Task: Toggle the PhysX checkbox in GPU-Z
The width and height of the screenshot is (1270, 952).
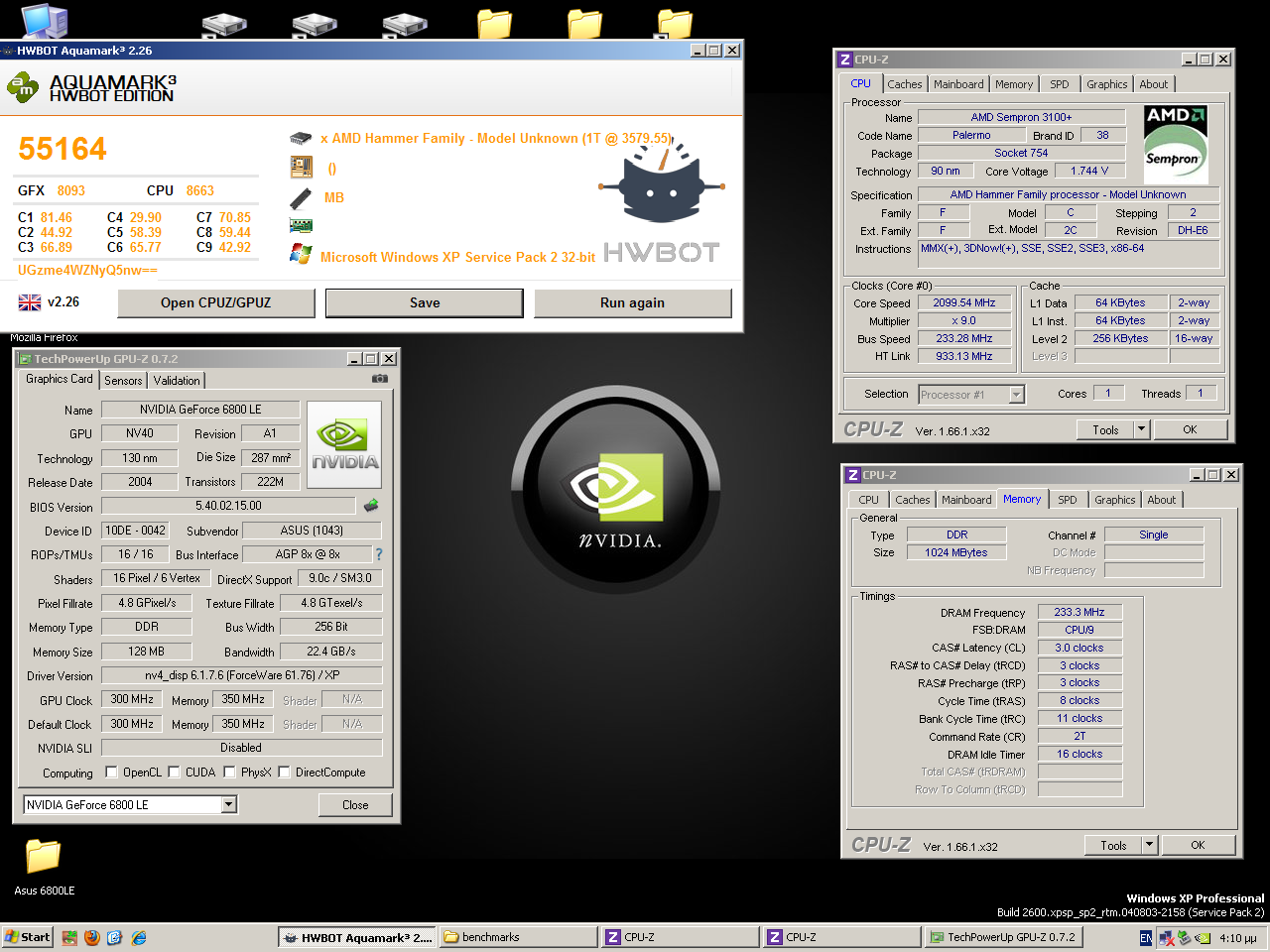Action: pos(230,773)
